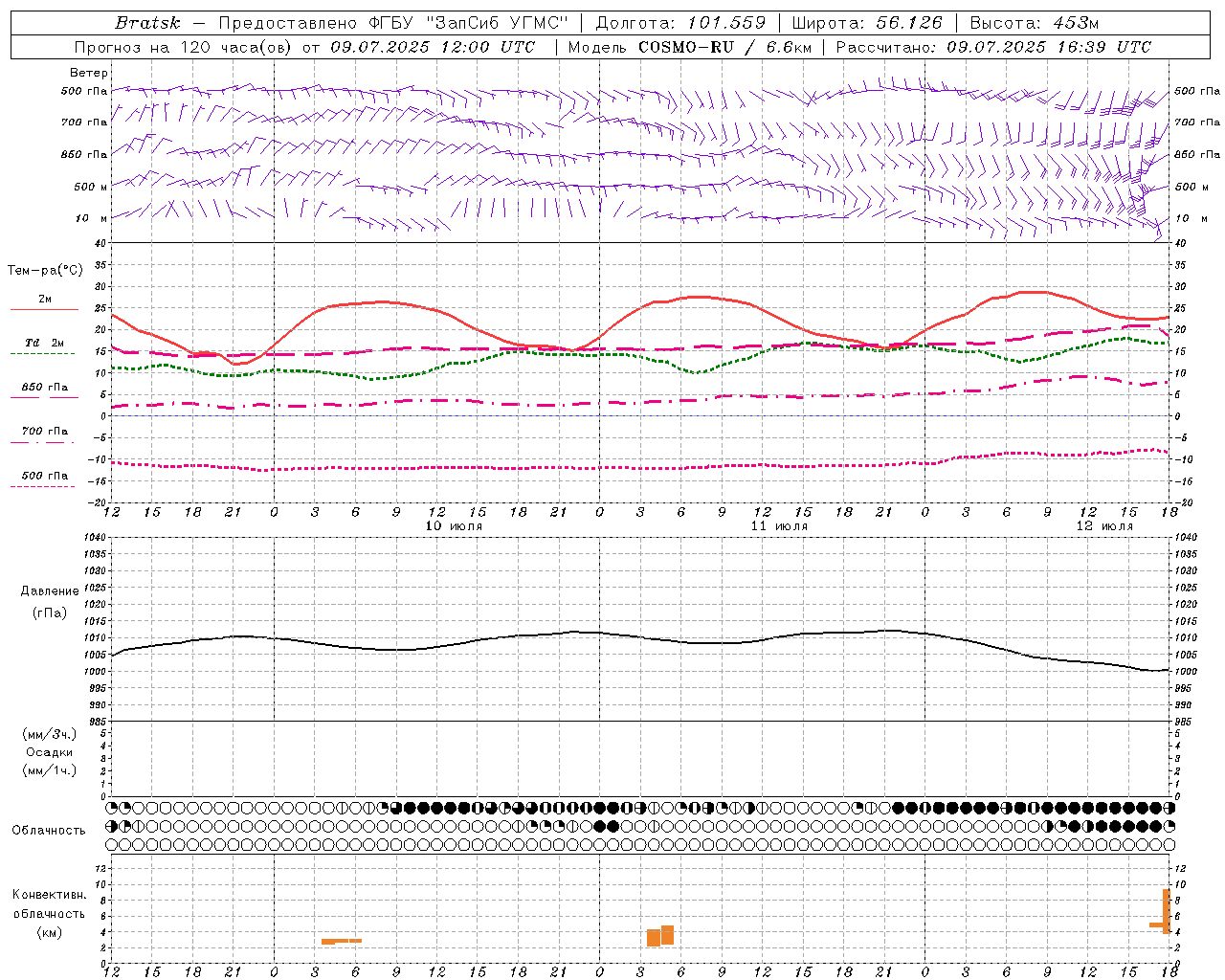Image resolution: width=1225 pixels, height=980 pixels.
Task: Click the Облачность cloud cover label
Action: click(49, 830)
